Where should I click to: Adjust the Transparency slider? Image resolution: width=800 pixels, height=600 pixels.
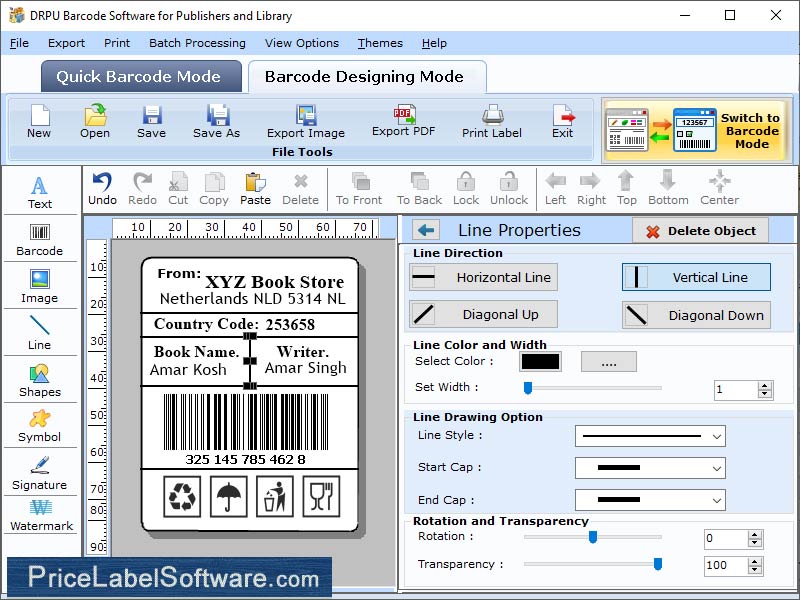coord(659,565)
